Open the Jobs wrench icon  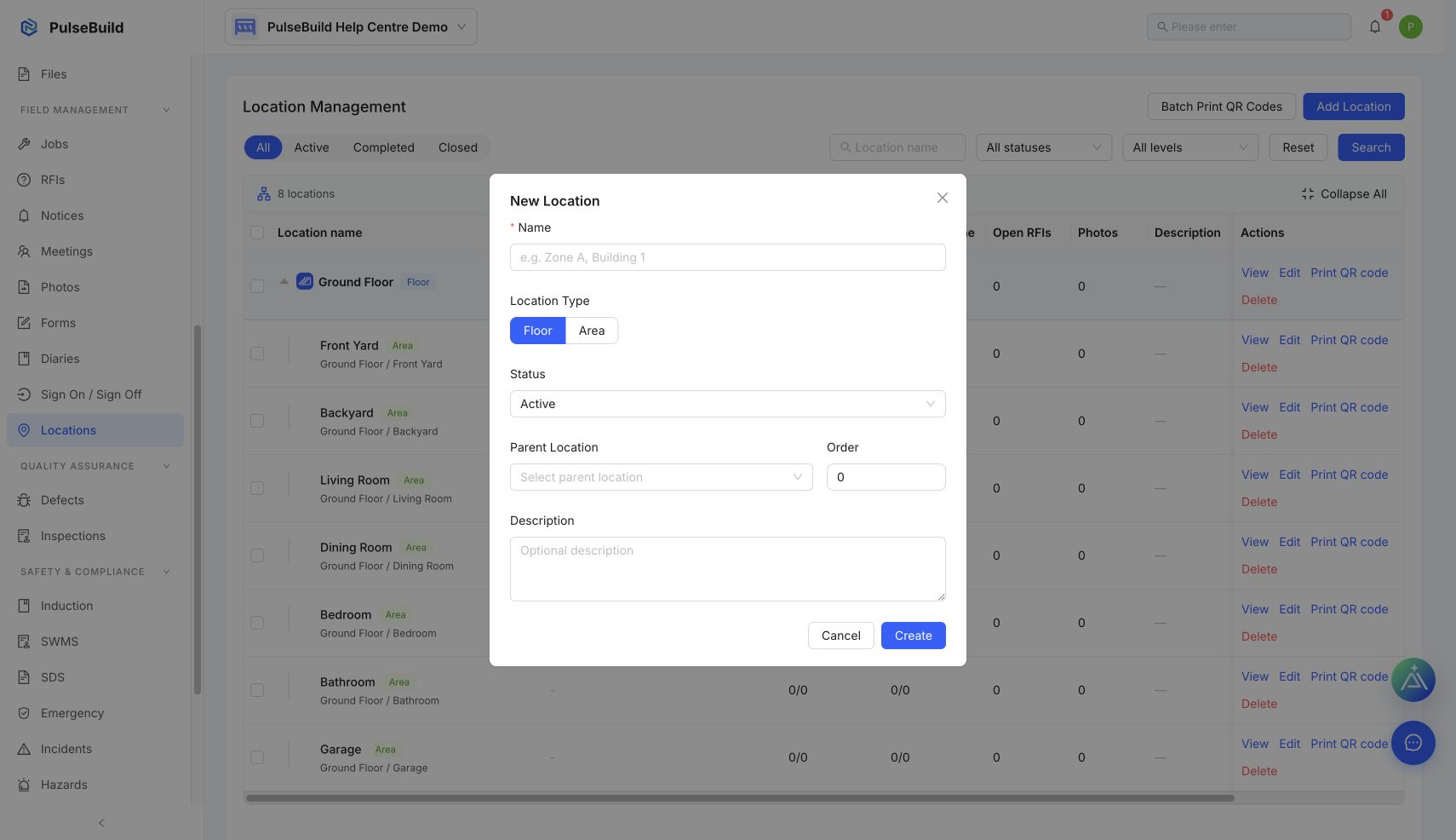tap(24, 144)
